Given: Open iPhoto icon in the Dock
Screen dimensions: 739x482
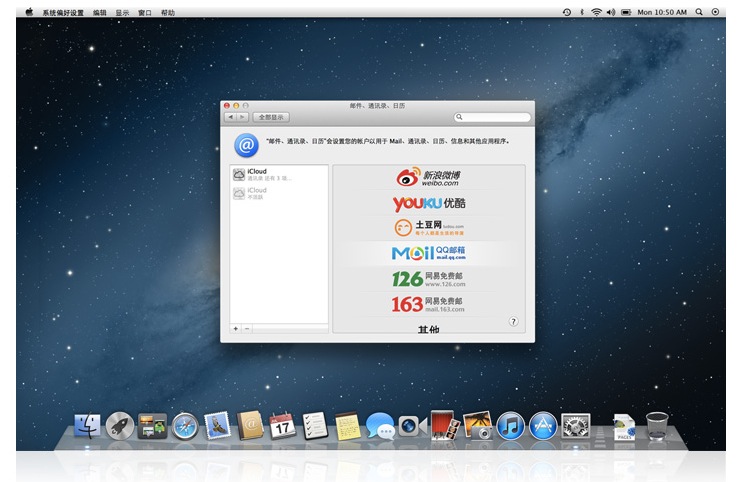Looking at the screenshot, I should 477,425.
